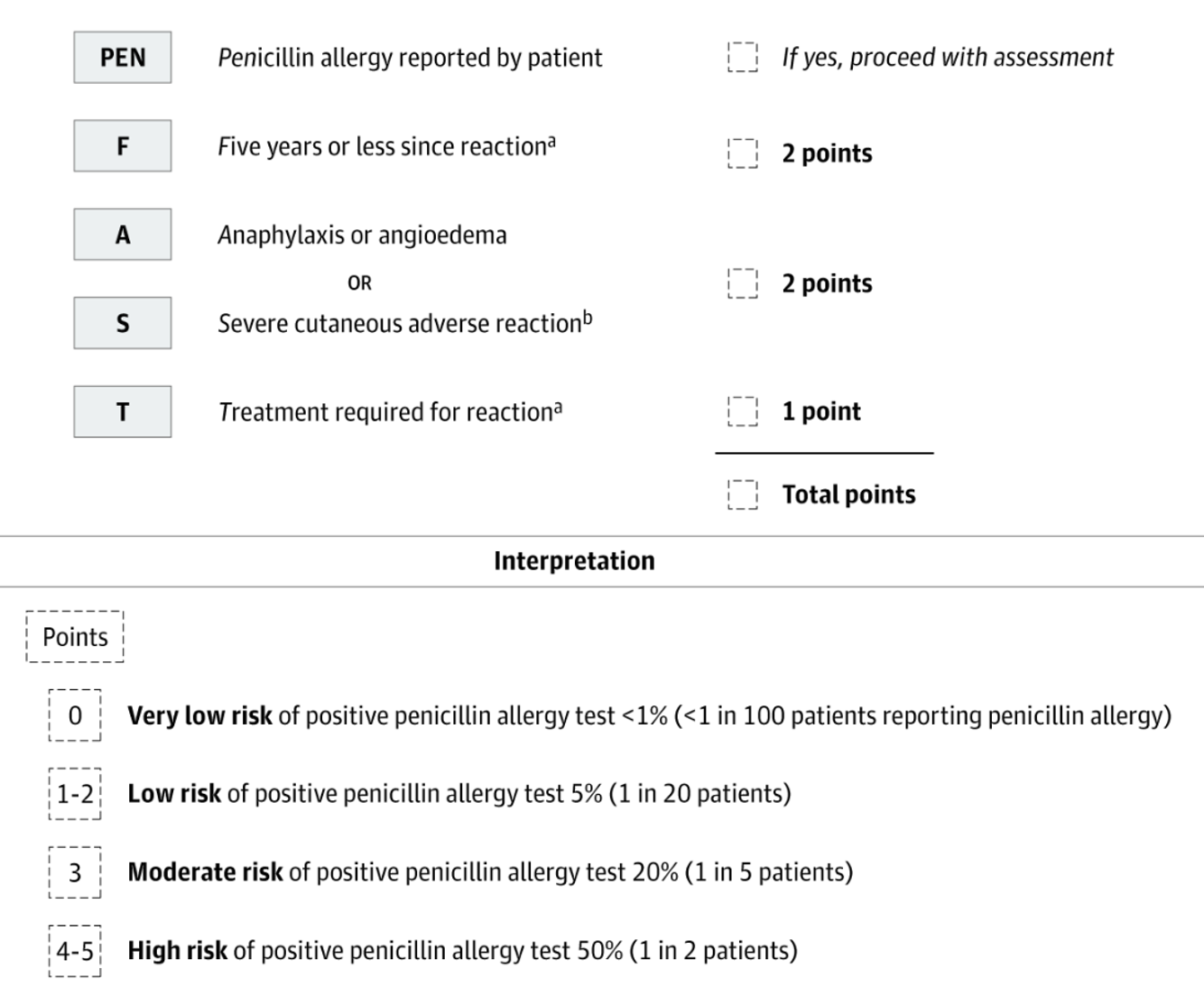Click the Total points box
The height and width of the screenshot is (987, 1204).
click(743, 494)
